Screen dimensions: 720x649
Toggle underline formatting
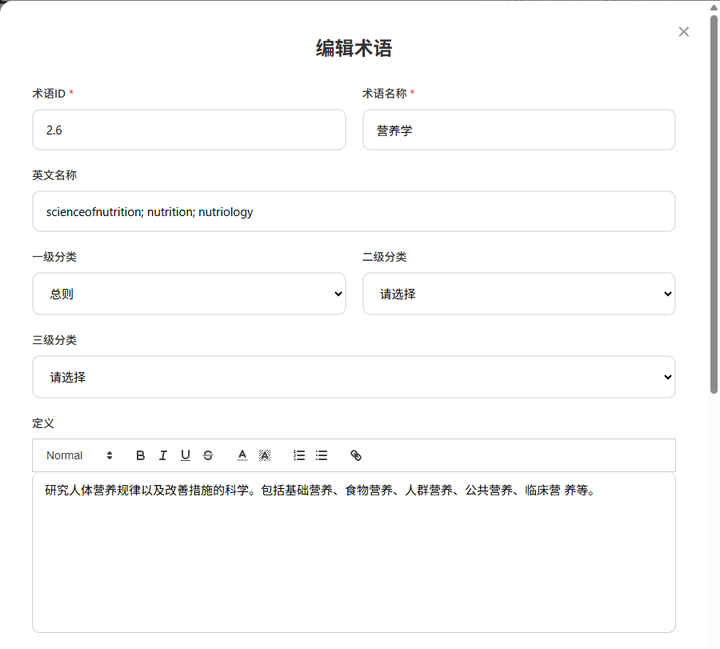(186, 455)
